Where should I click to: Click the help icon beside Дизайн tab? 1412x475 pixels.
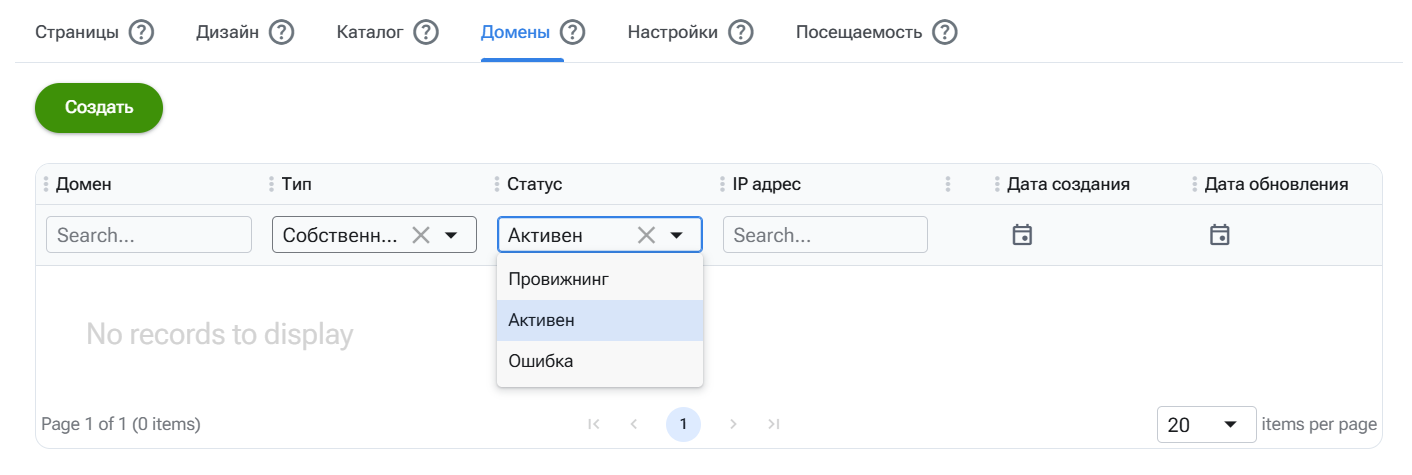click(x=282, y=33)
